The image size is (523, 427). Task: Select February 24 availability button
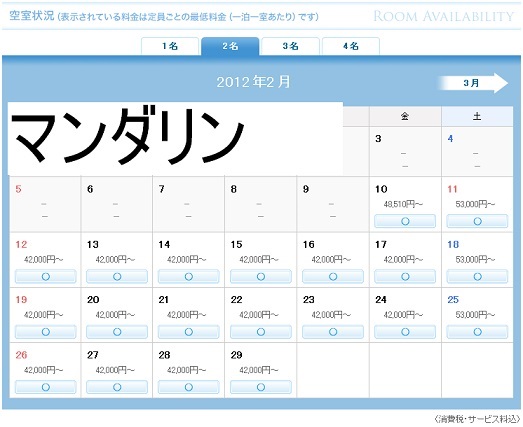(x=405, y=332)
